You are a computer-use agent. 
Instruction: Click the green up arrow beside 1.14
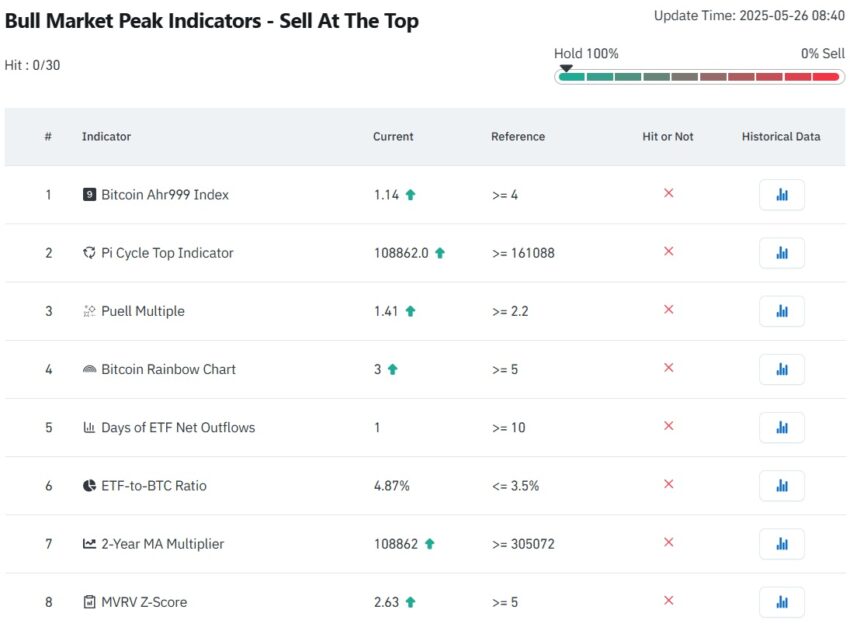pos(410,195)
